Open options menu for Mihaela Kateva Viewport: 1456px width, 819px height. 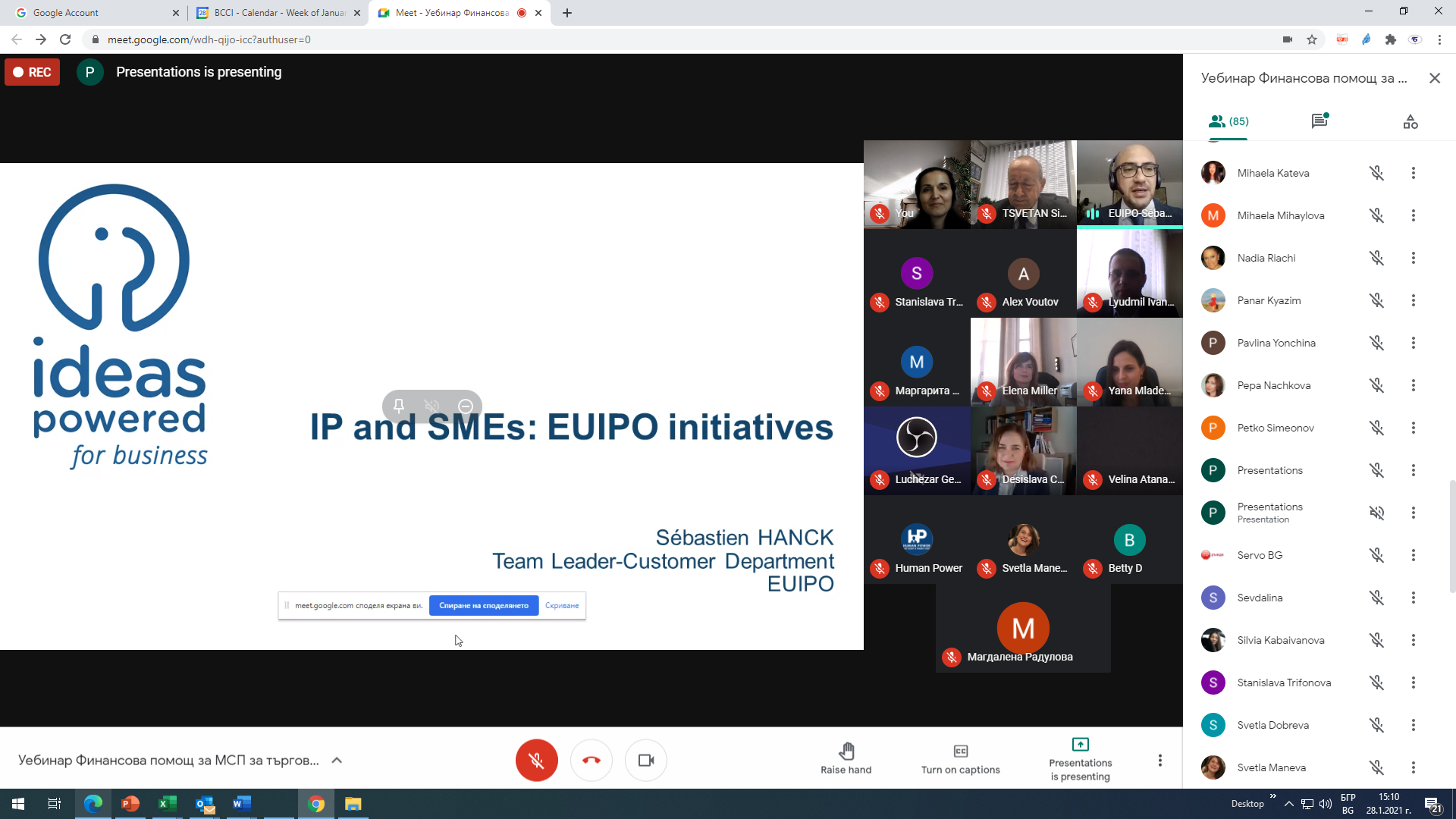click(x=1413, y=173)
